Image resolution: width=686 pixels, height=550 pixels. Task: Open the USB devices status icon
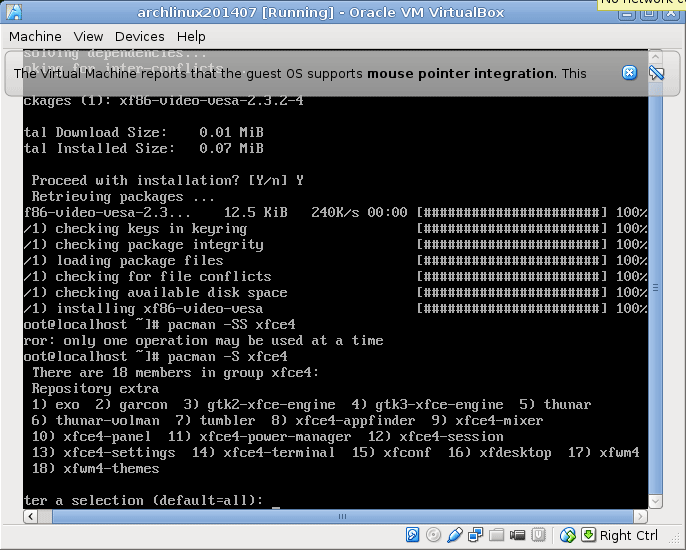pos(455,535)
